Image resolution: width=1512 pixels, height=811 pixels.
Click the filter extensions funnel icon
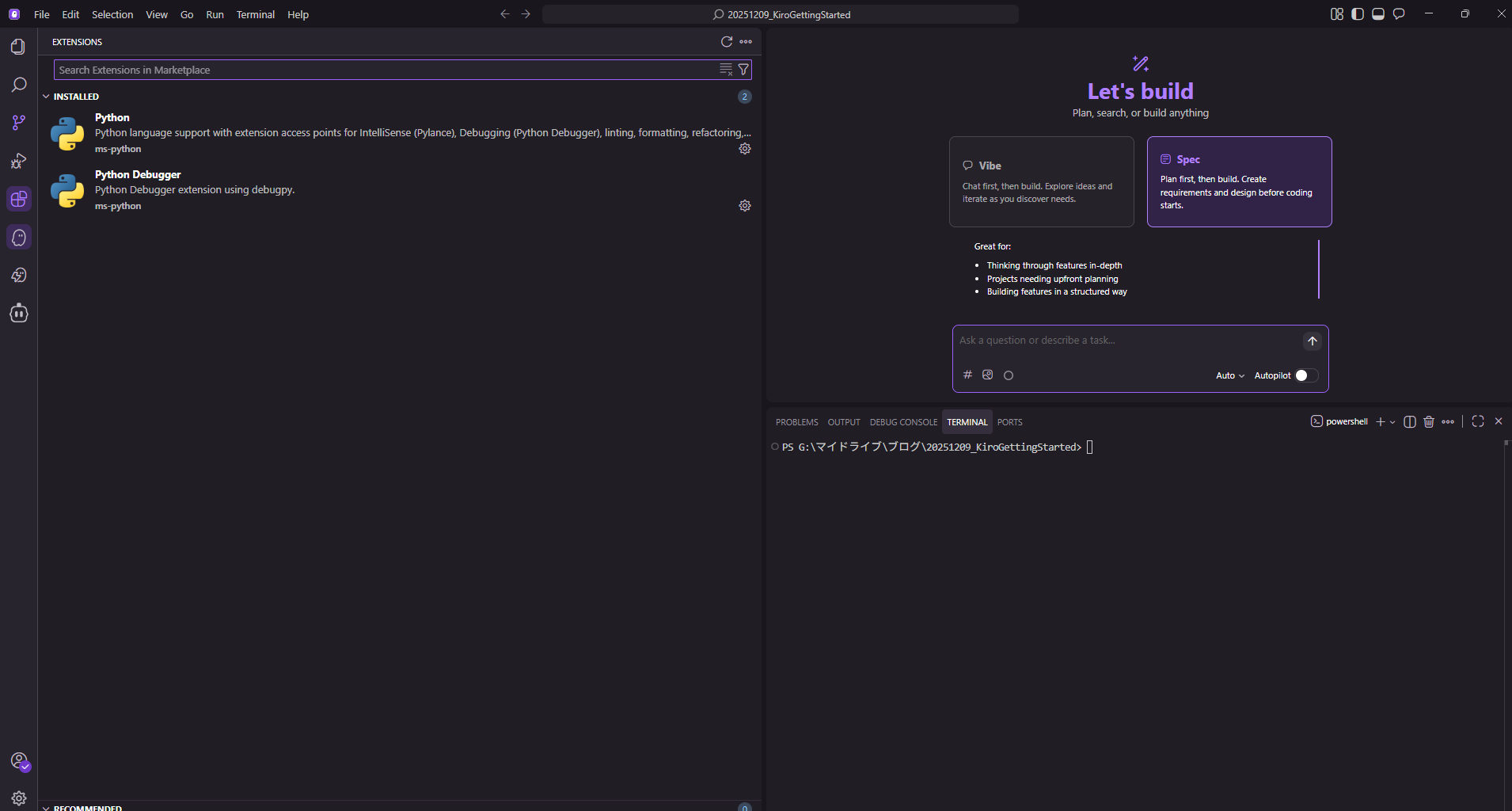(743, 70)
